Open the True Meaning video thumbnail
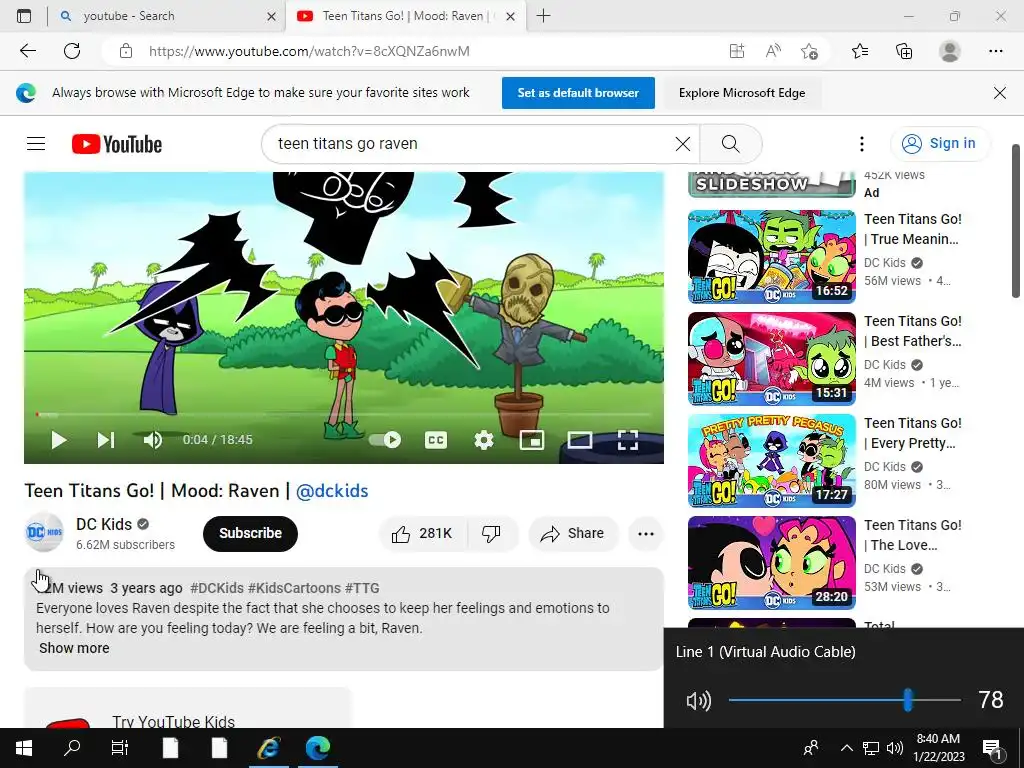 click(x=772, y=257)
